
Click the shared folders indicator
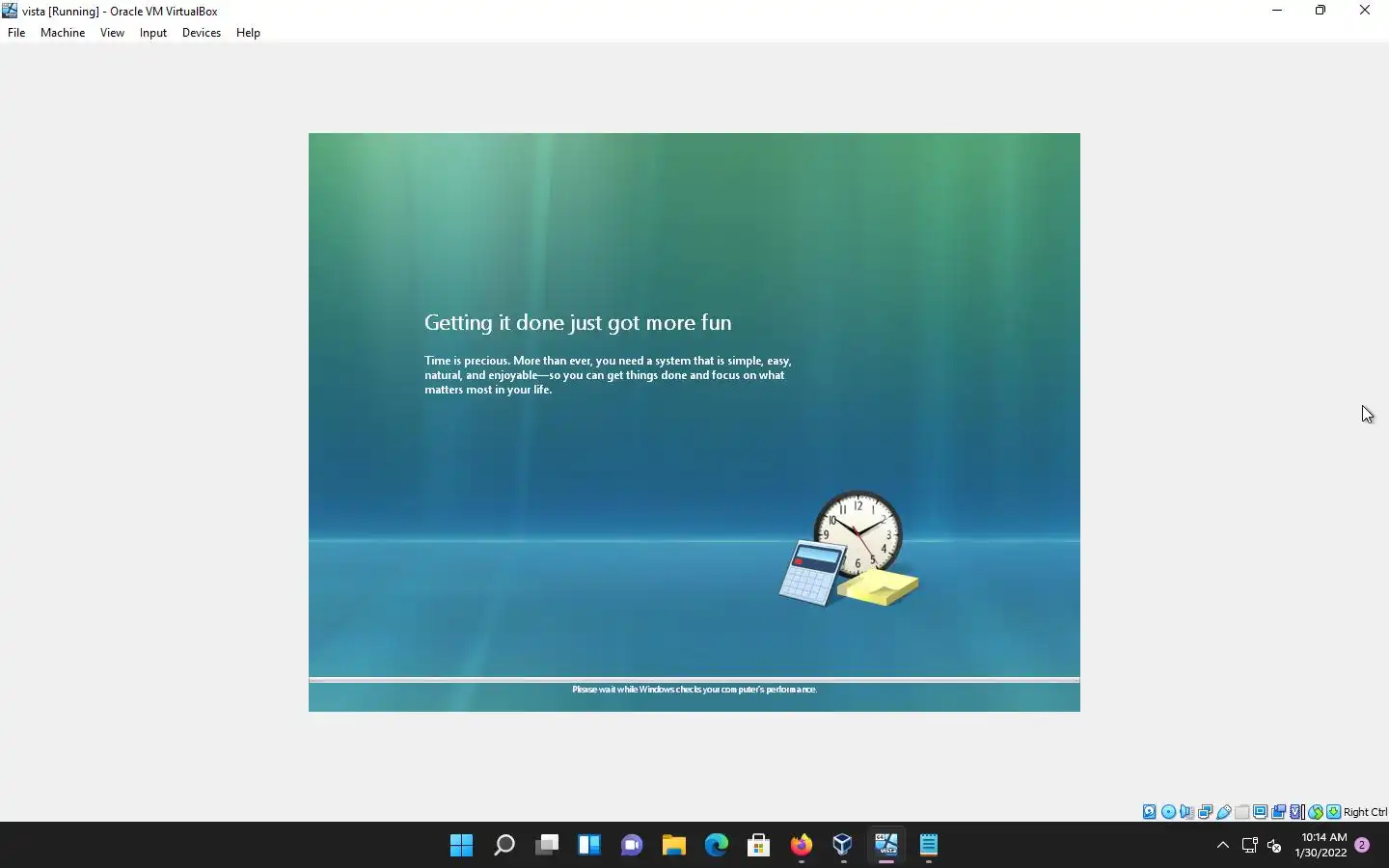pyautogui.click(x=1242, y=812)
